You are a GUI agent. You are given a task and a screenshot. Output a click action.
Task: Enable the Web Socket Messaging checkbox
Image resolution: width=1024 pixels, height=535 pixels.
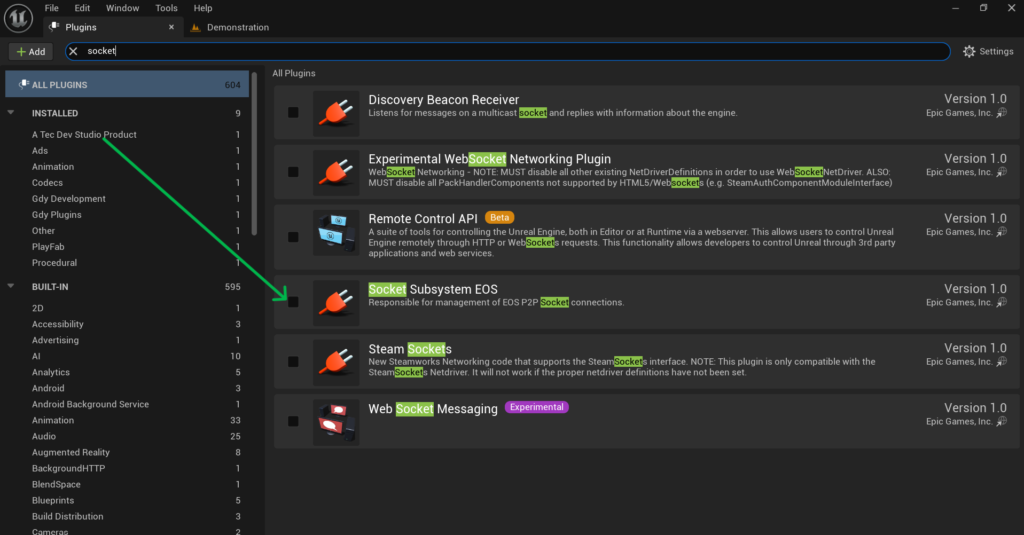coord(293,421)
